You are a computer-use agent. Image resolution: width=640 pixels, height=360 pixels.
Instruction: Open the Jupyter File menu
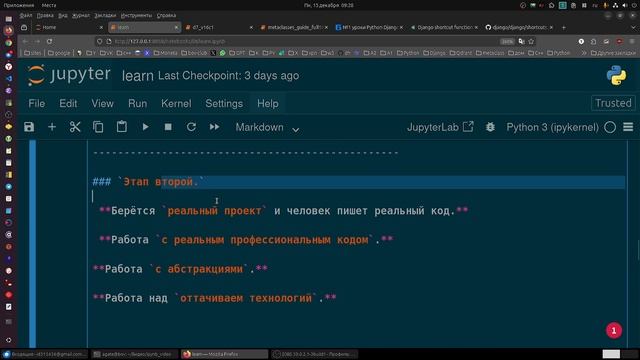(x=37, y=103)
